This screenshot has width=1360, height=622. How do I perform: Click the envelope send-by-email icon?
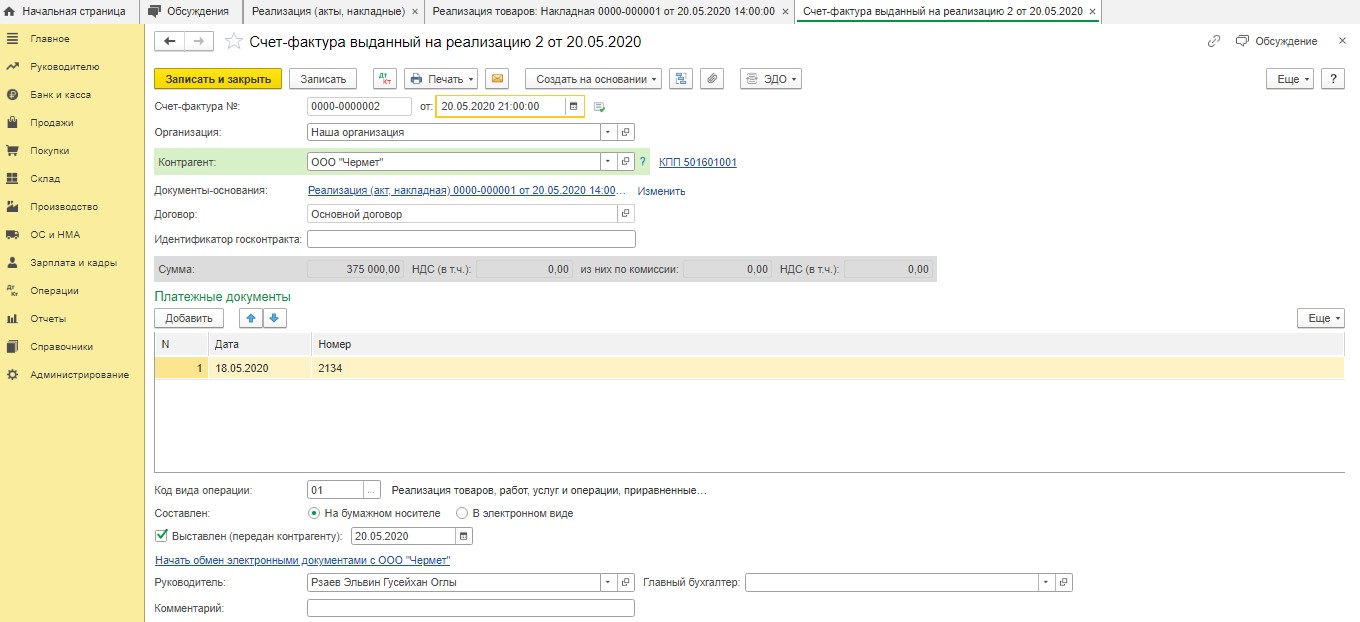coord(497,79)
